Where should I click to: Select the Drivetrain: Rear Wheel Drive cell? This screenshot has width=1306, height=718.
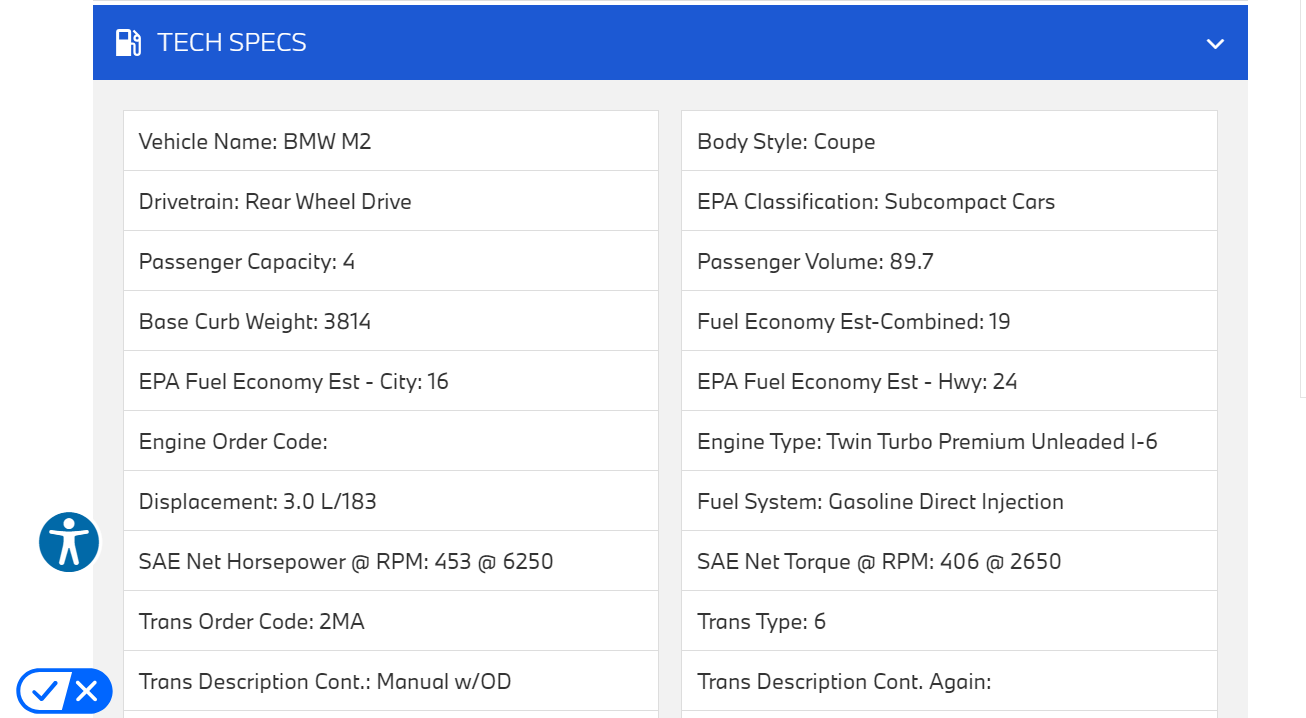click(x=390, y=201)
